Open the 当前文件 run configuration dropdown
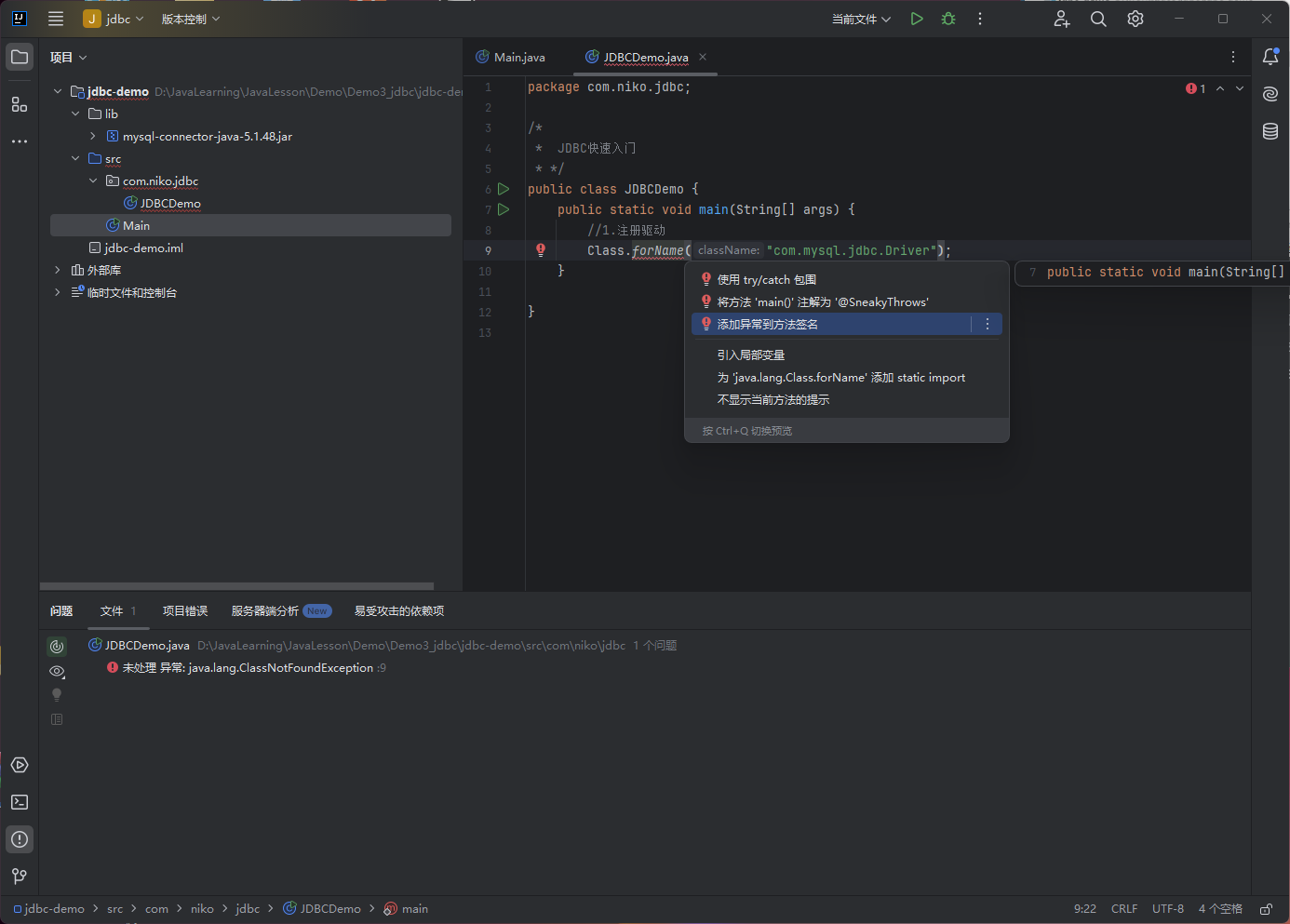Image resolution: width=1290 pixels, height=924 pixels. pos(861,19)
